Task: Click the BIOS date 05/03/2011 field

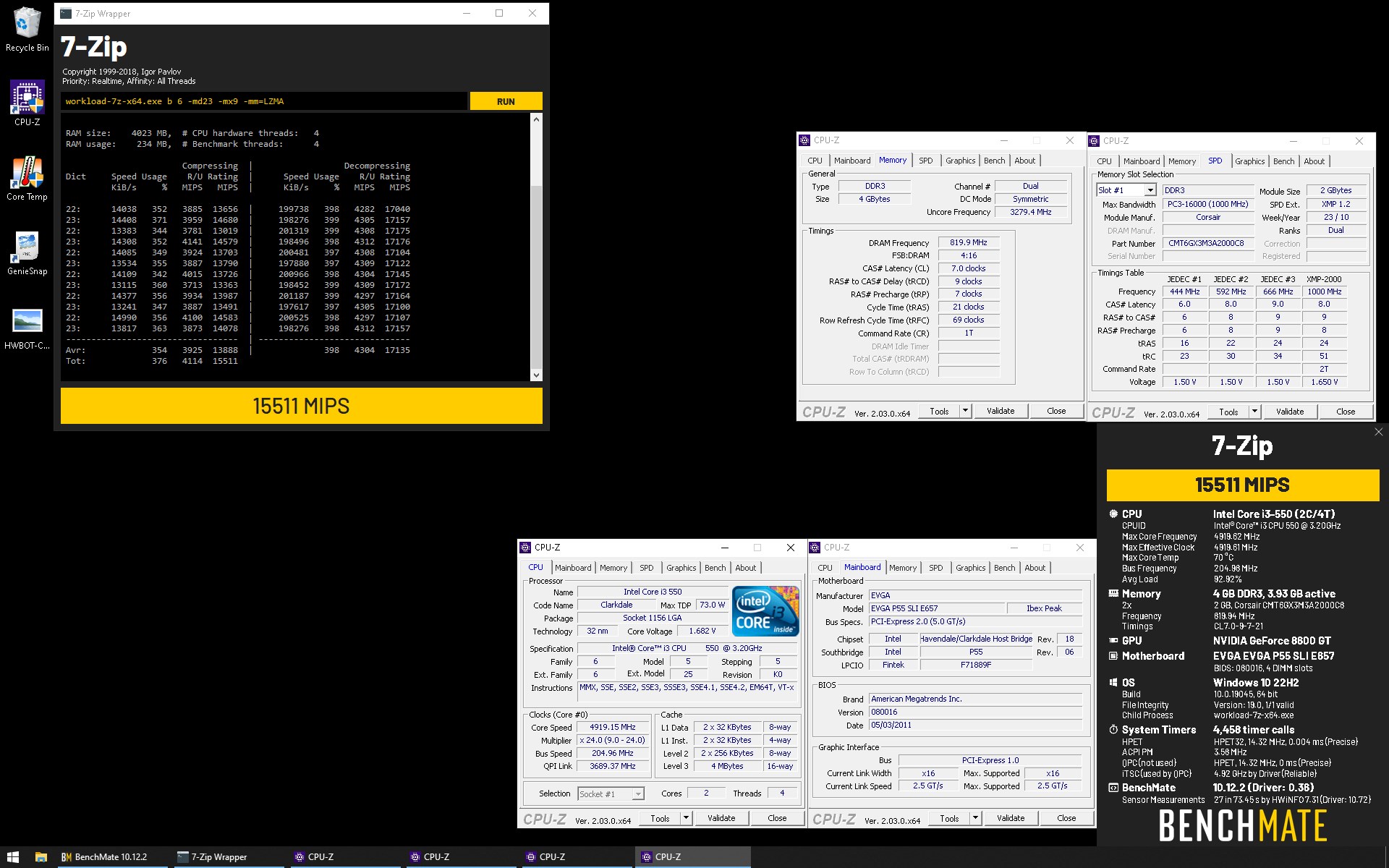Action: pyautogui.click(x=975, y=725)
